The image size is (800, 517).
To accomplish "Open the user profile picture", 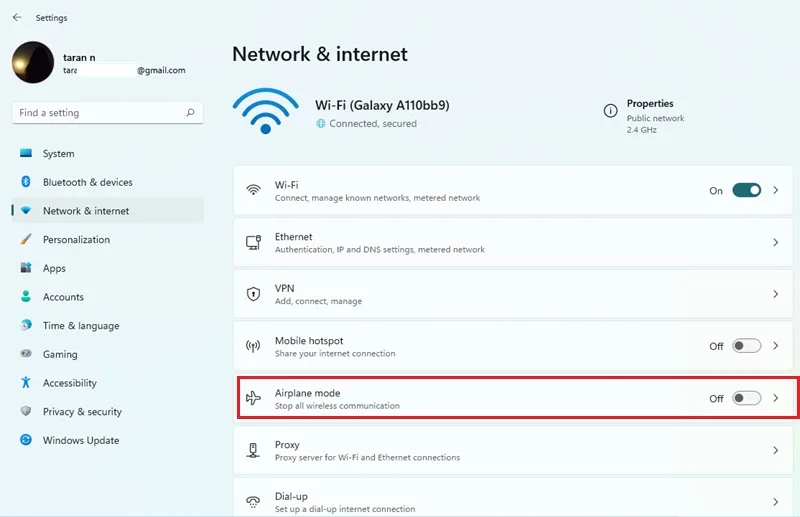I will point(33,62).
